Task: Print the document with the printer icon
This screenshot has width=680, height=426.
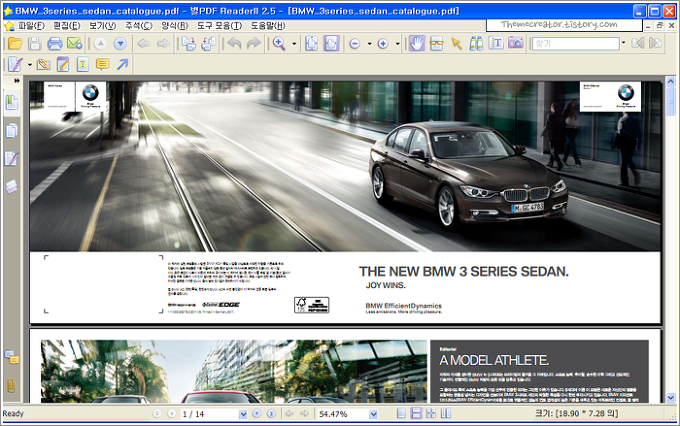Action: click(x=55, y=43)
